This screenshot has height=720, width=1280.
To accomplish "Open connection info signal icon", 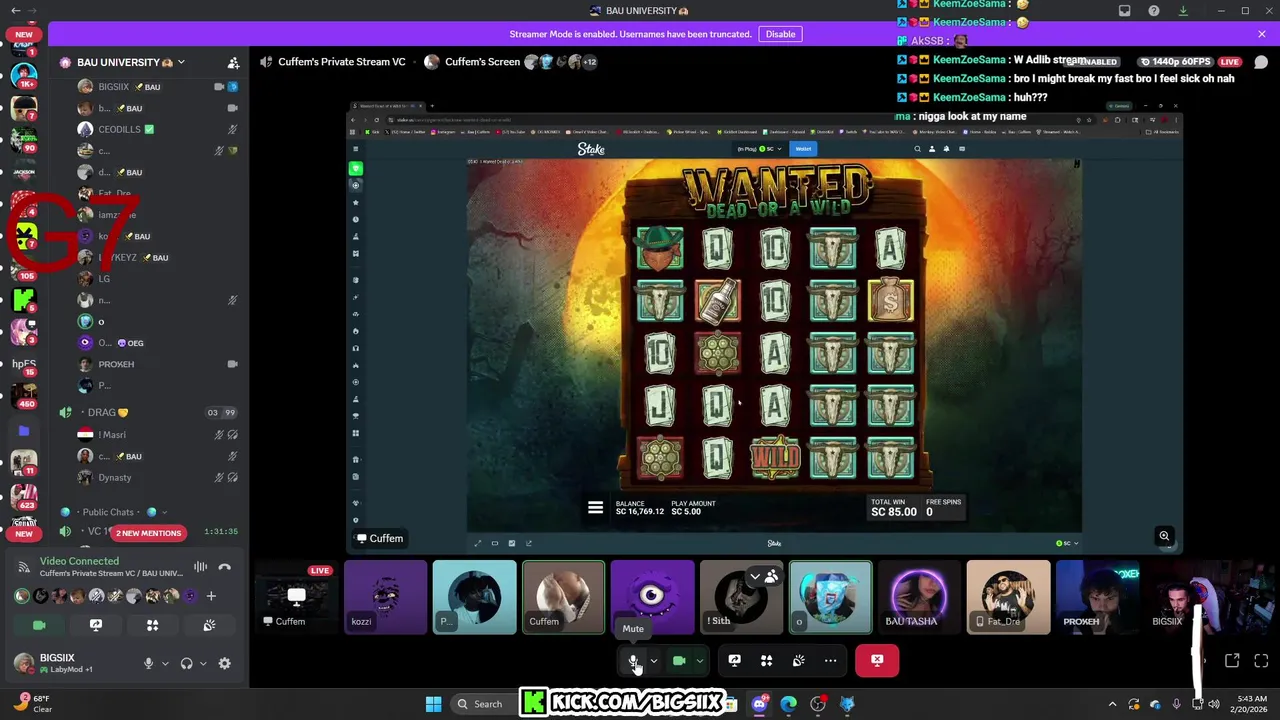I will point(23,567).
